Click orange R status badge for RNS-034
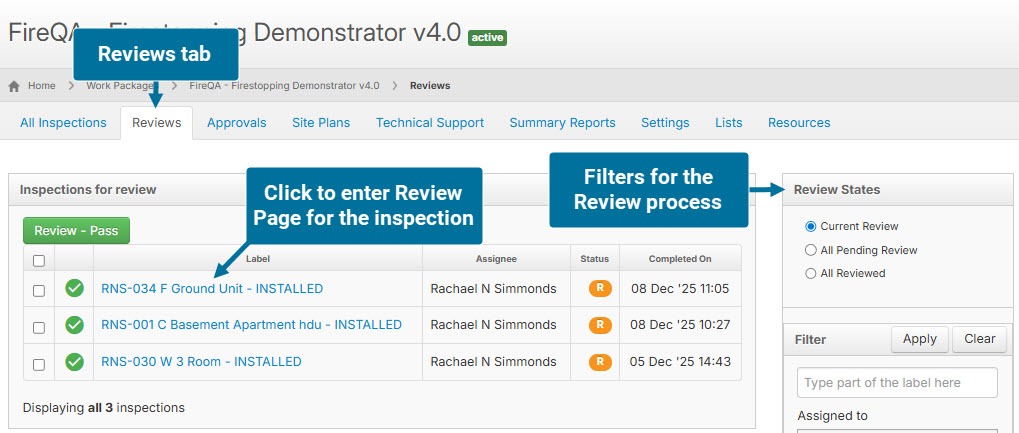This screenshot has width=1019, height=433. point(600,289)
